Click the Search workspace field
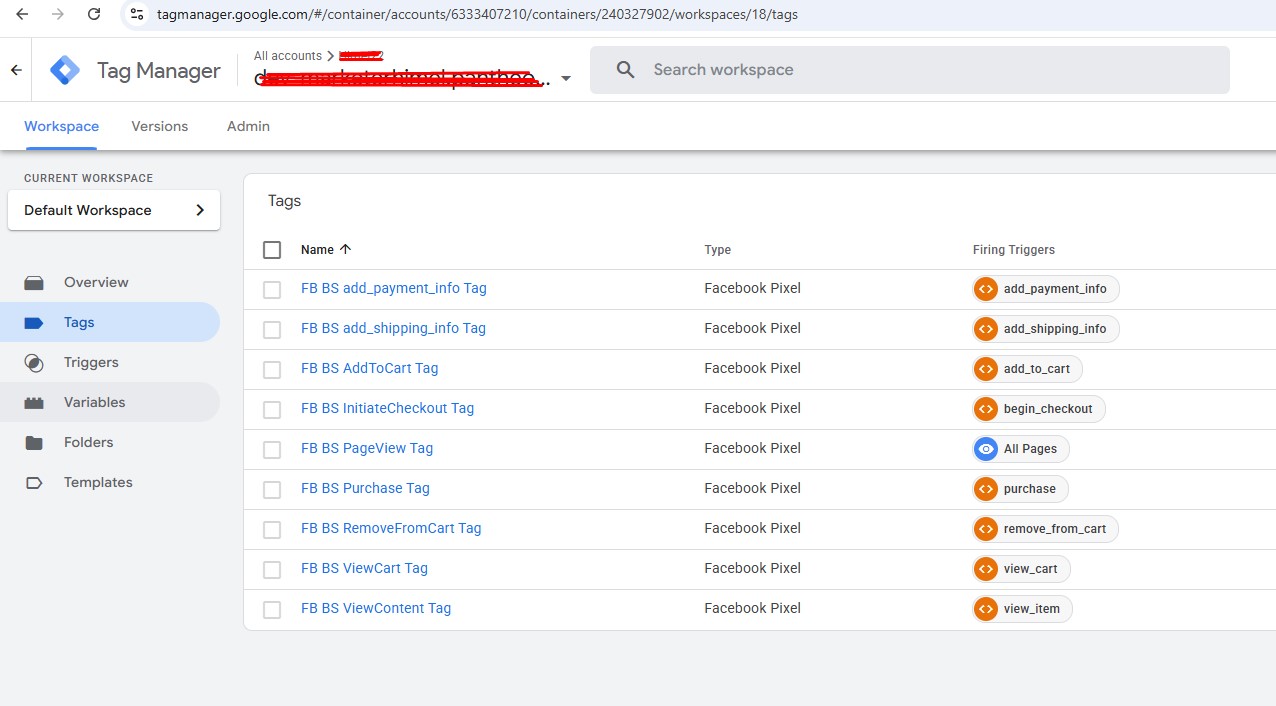This screenshot has height=706, width=1276. [x=909, y=70]
